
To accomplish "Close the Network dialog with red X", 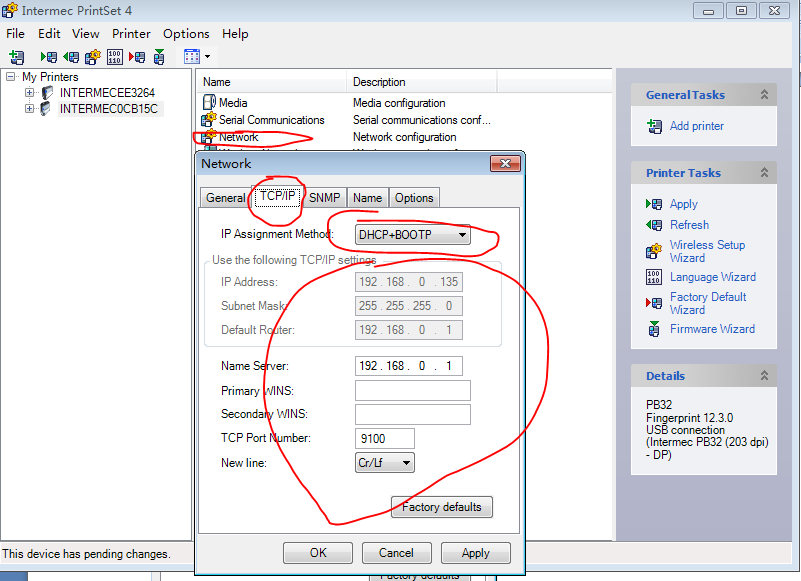I will pyautogui.click(x=505, y=164).
